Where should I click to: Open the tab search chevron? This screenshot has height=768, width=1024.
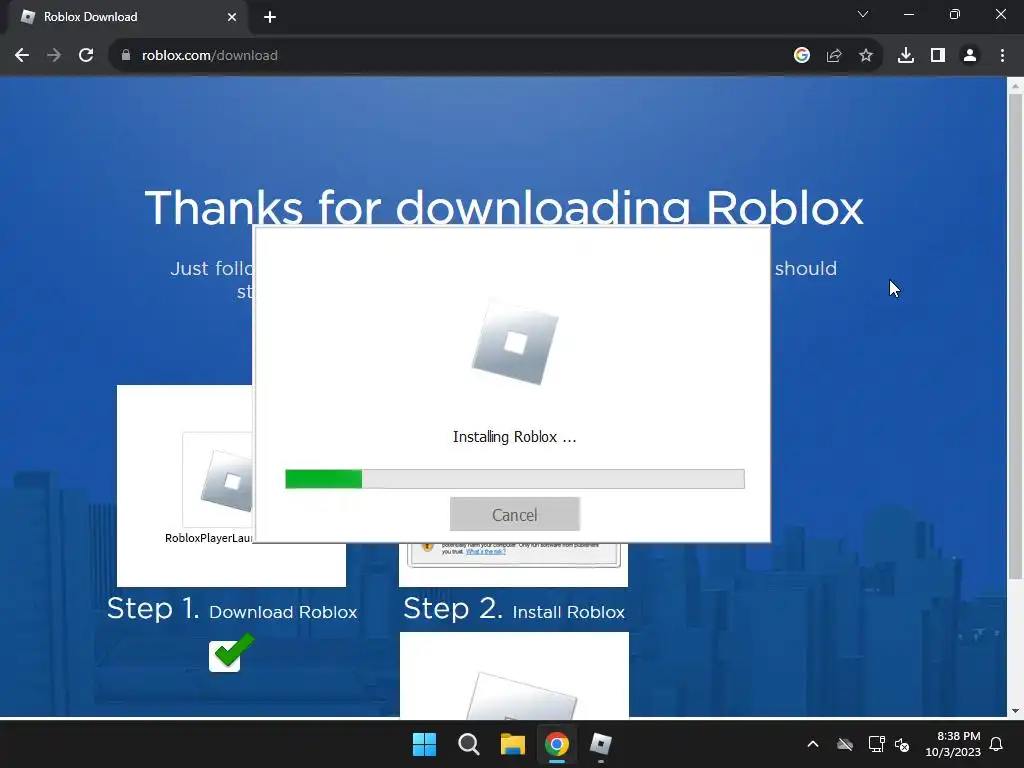pyautogui.click(x=863, y=14)
